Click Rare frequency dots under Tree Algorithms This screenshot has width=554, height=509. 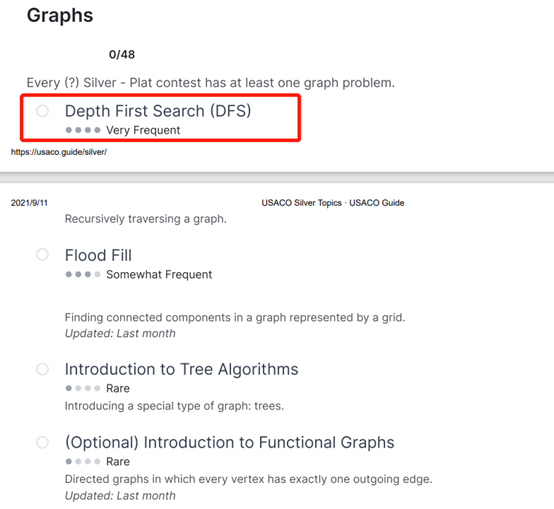83,388
